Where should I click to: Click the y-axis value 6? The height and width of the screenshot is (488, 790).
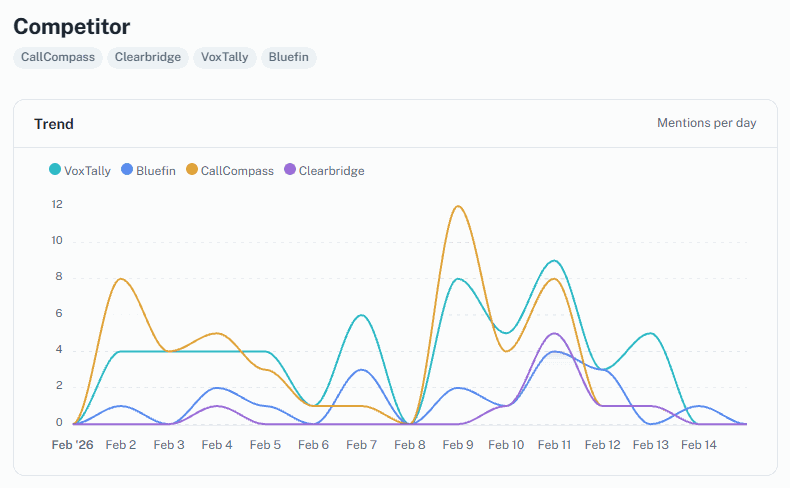[59, 313]
